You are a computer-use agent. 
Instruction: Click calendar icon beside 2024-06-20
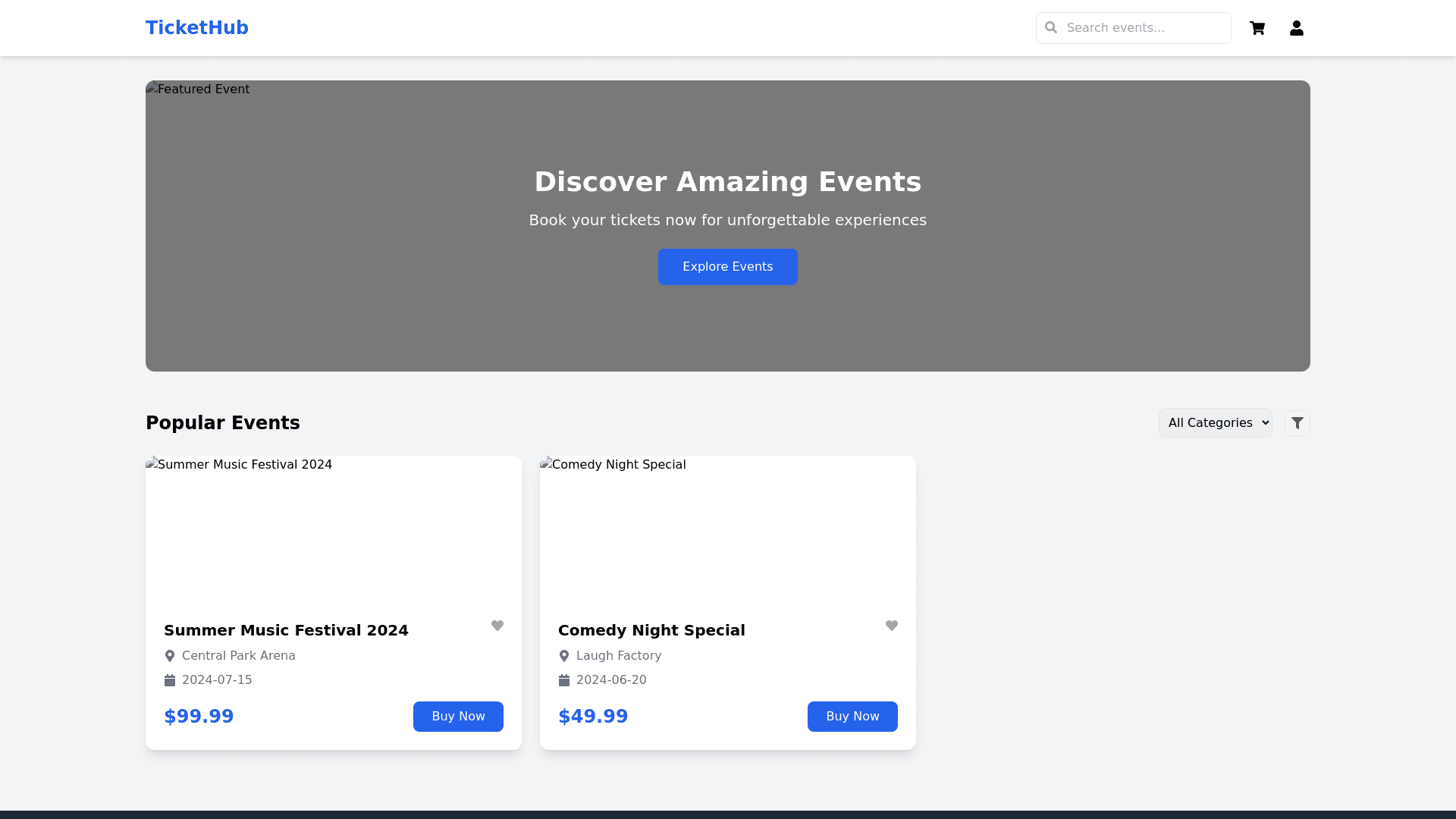point(564,680)
